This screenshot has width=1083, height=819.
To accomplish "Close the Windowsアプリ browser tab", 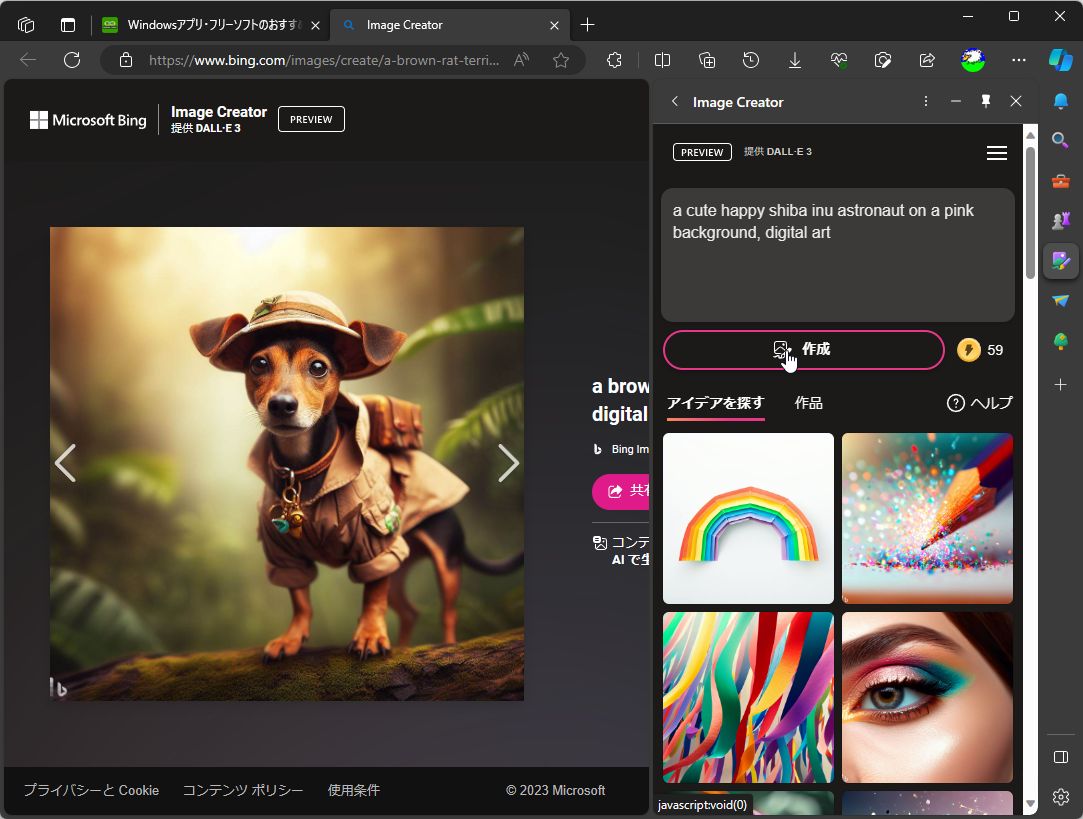I will (x=315, y=26).
